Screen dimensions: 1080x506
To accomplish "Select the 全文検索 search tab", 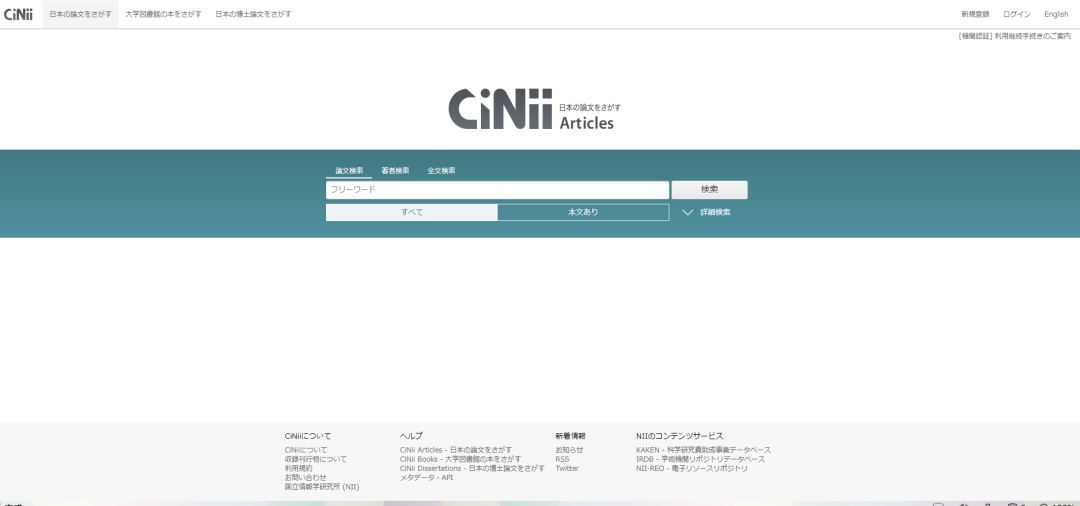I will (x=442, y=171).
